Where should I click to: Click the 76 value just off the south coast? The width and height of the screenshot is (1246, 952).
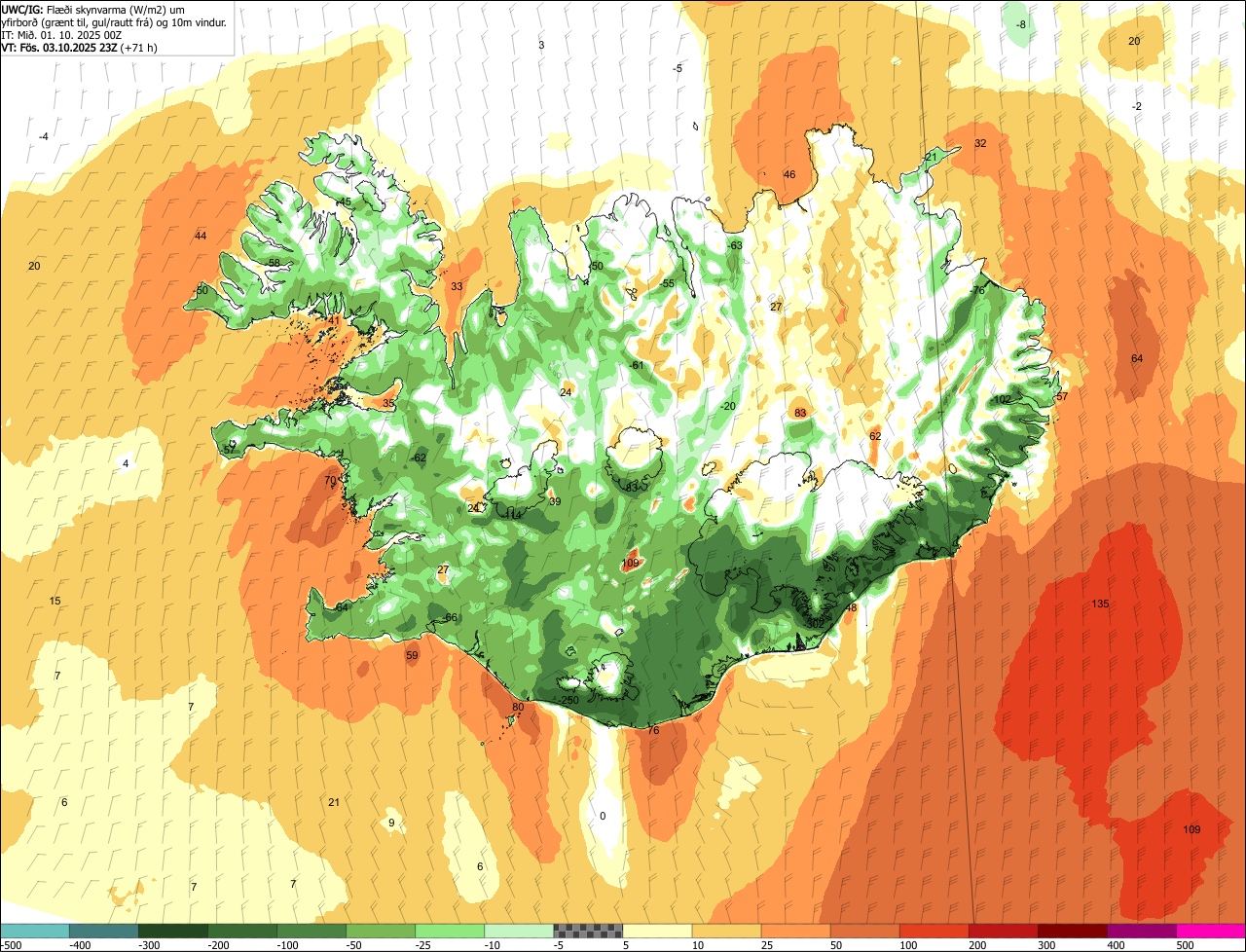[x=653, y=730]
